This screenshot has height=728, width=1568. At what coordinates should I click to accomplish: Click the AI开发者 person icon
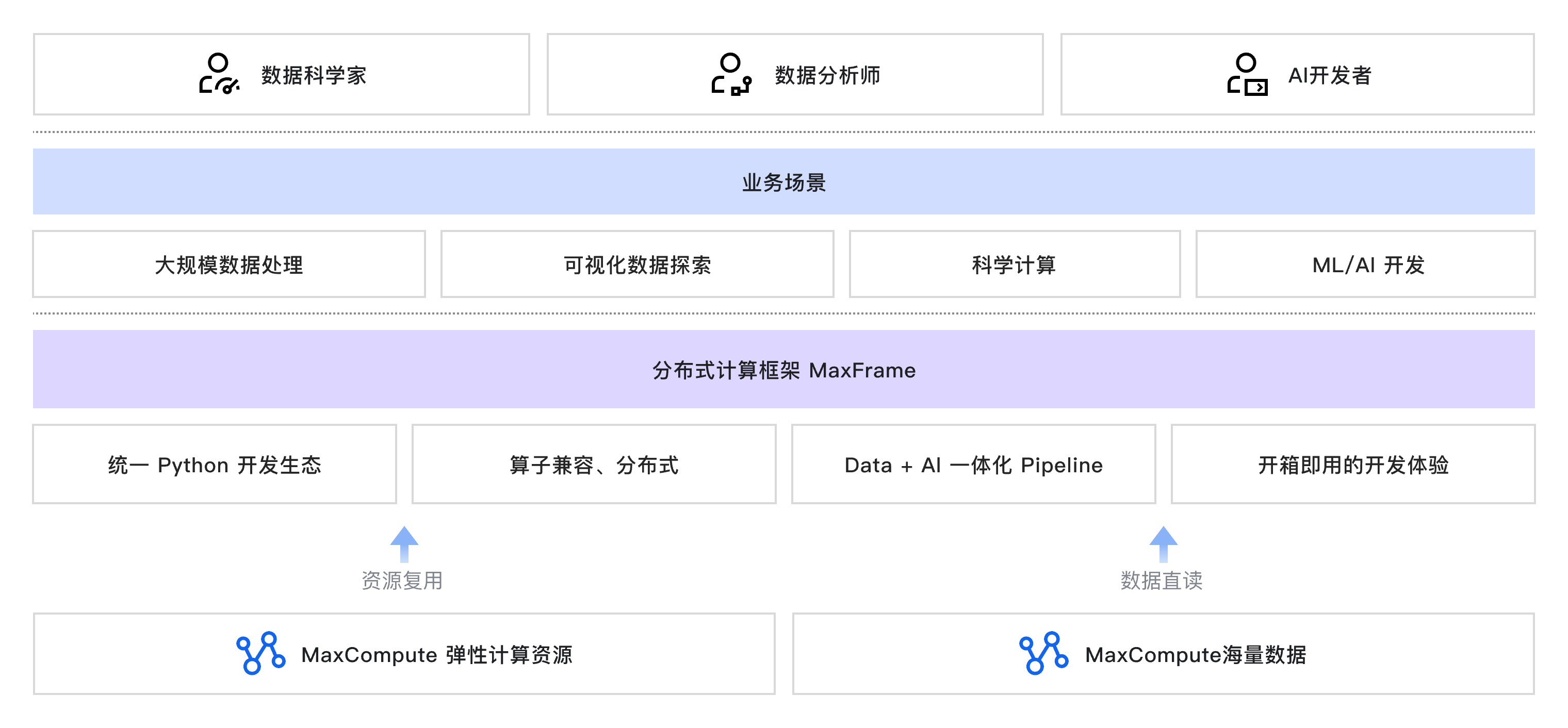(x=1247, y=74)
